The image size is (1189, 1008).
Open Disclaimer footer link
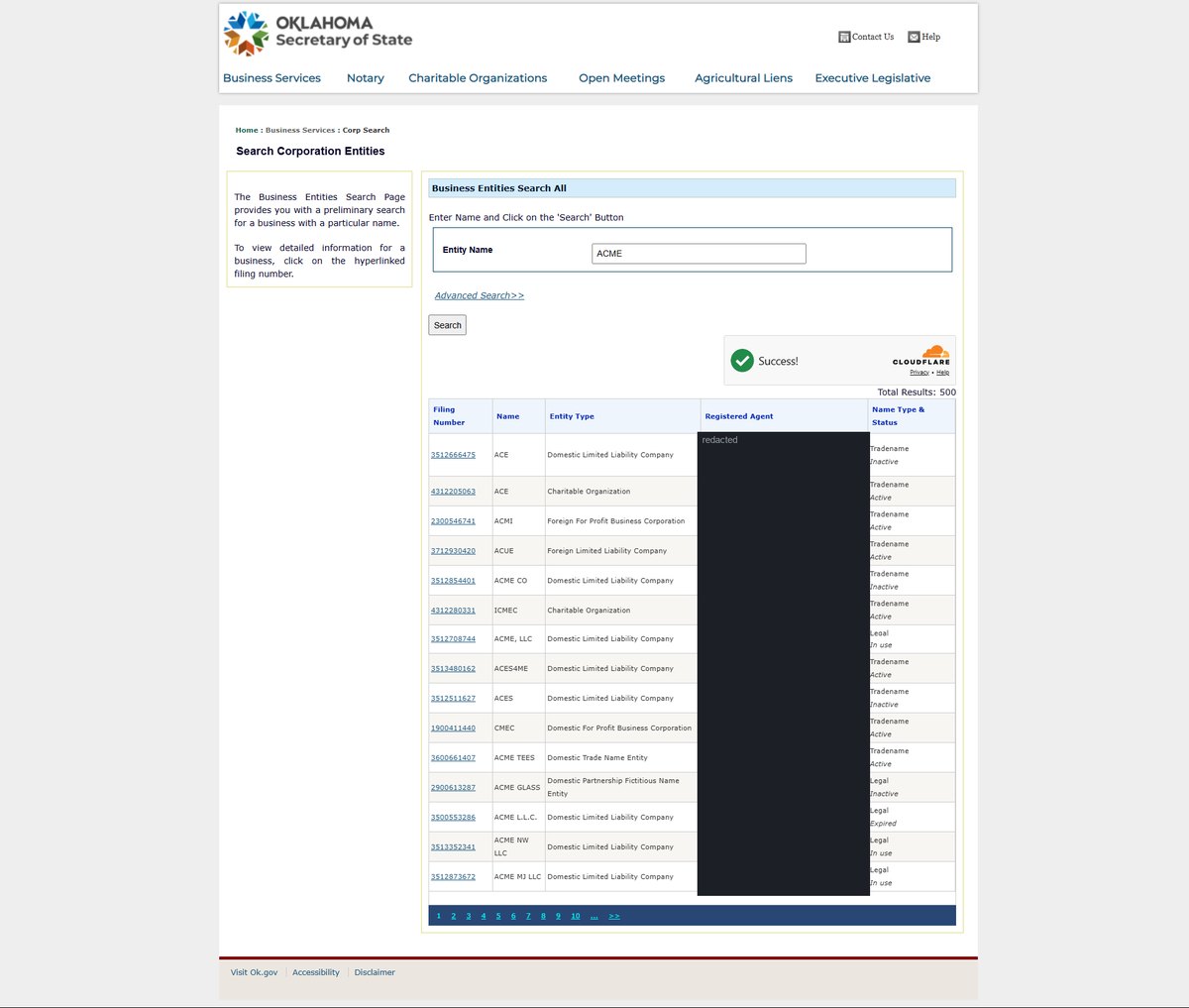pos(375,972)
